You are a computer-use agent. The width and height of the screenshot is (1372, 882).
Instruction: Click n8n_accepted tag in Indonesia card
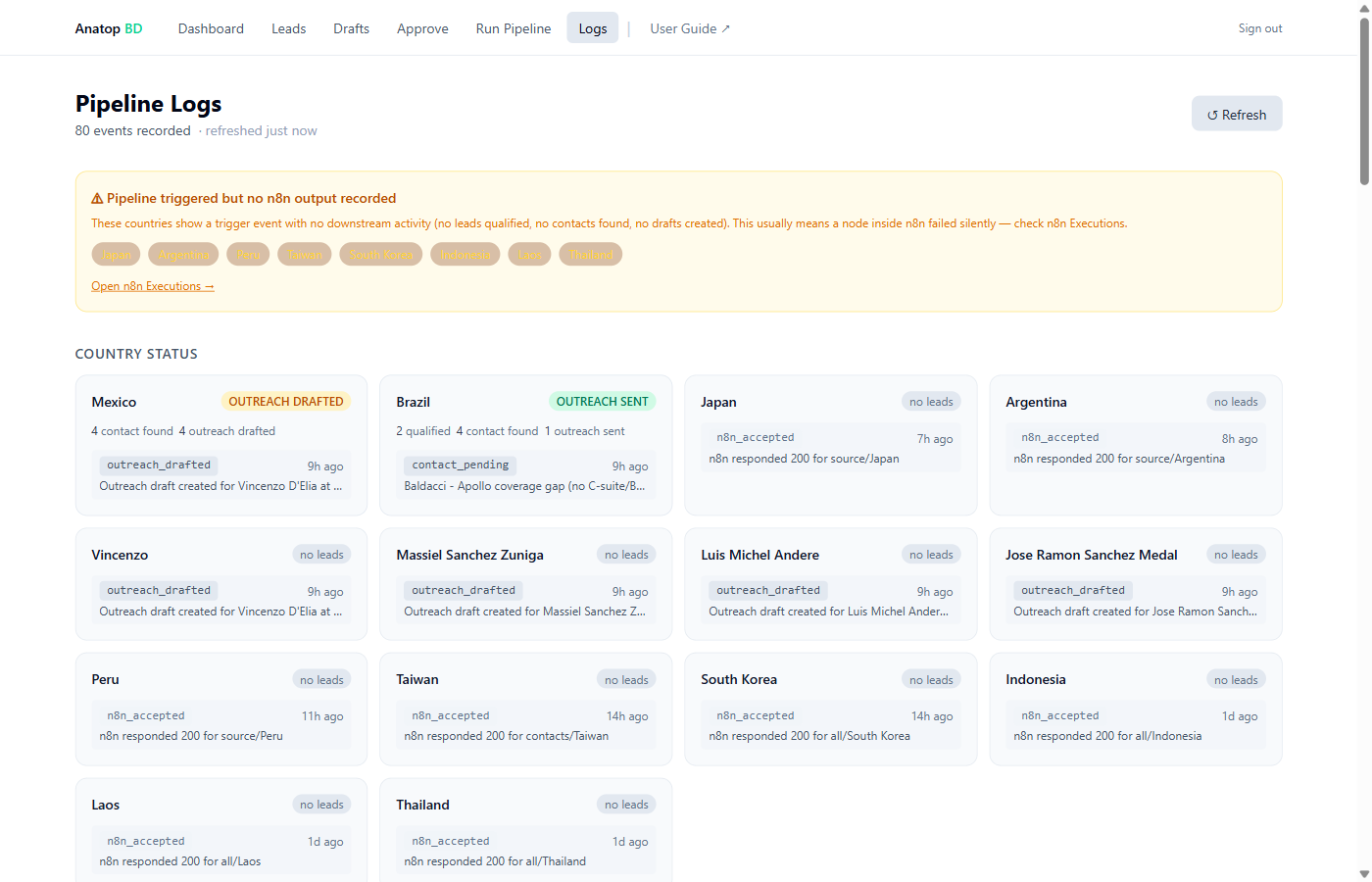(1060, 715)
